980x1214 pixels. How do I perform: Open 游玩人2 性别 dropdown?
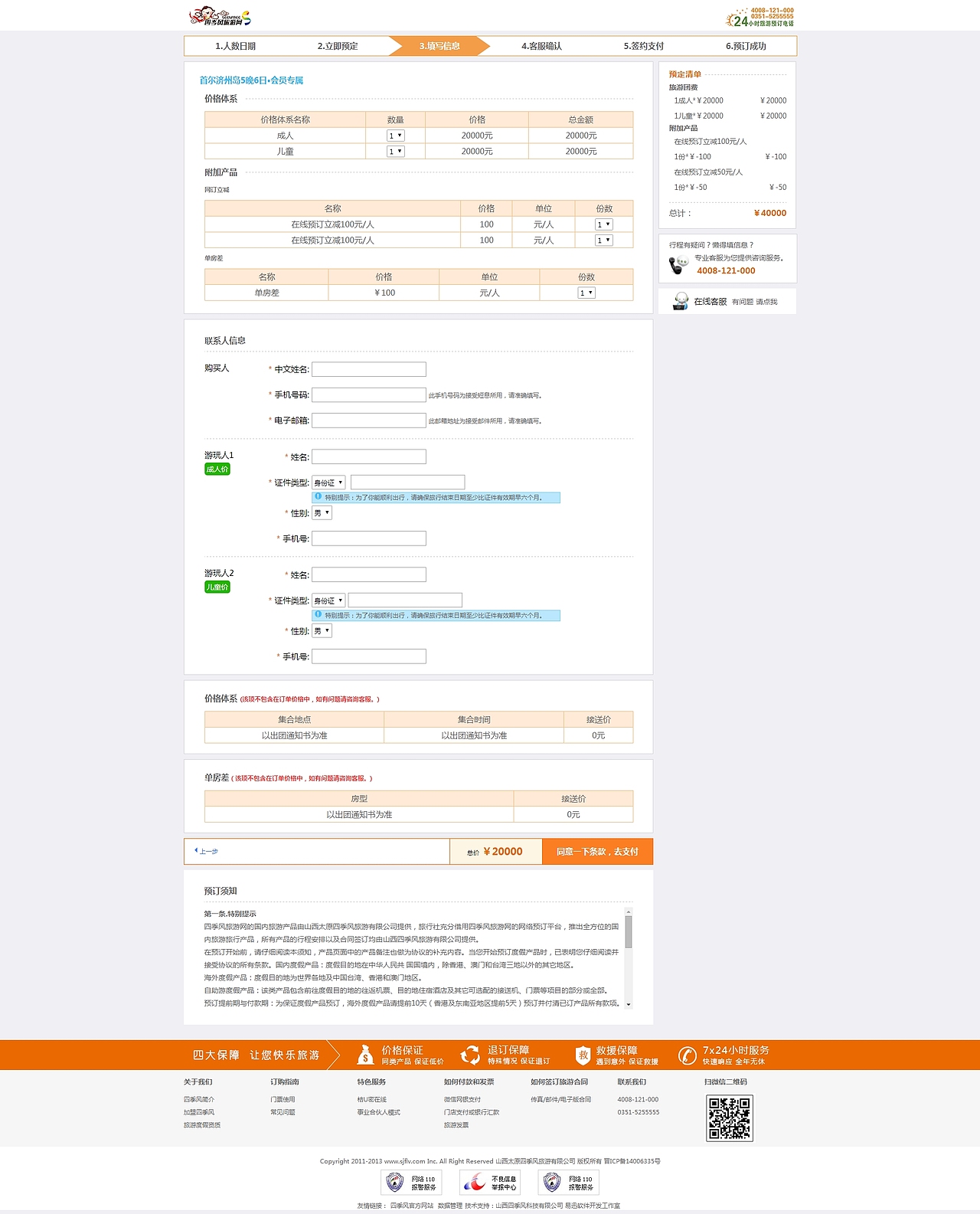click(x=322, y=631)
